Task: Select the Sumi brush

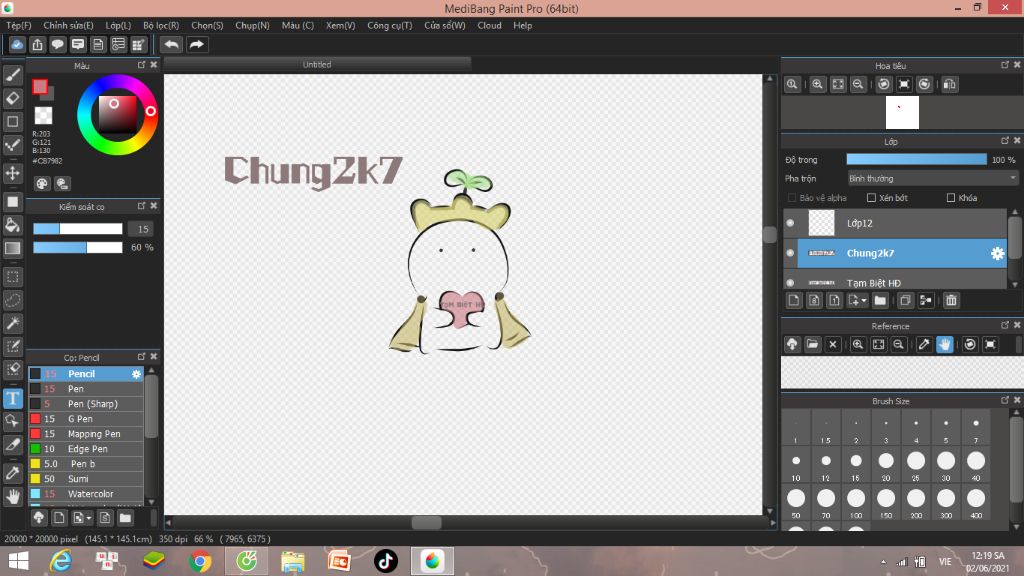Action: click(86, 479)
